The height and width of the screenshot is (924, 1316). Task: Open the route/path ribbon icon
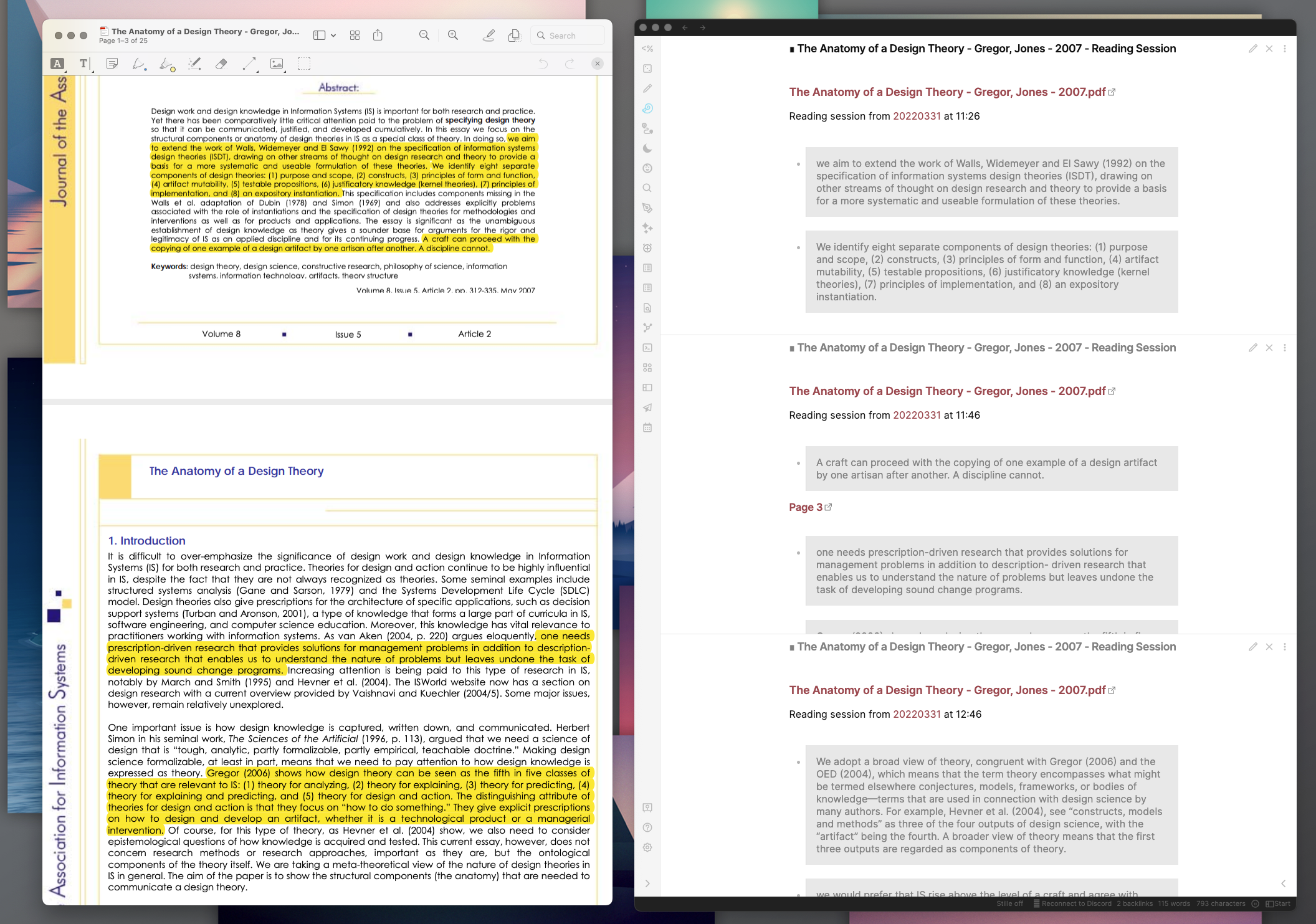pos(647,128)
